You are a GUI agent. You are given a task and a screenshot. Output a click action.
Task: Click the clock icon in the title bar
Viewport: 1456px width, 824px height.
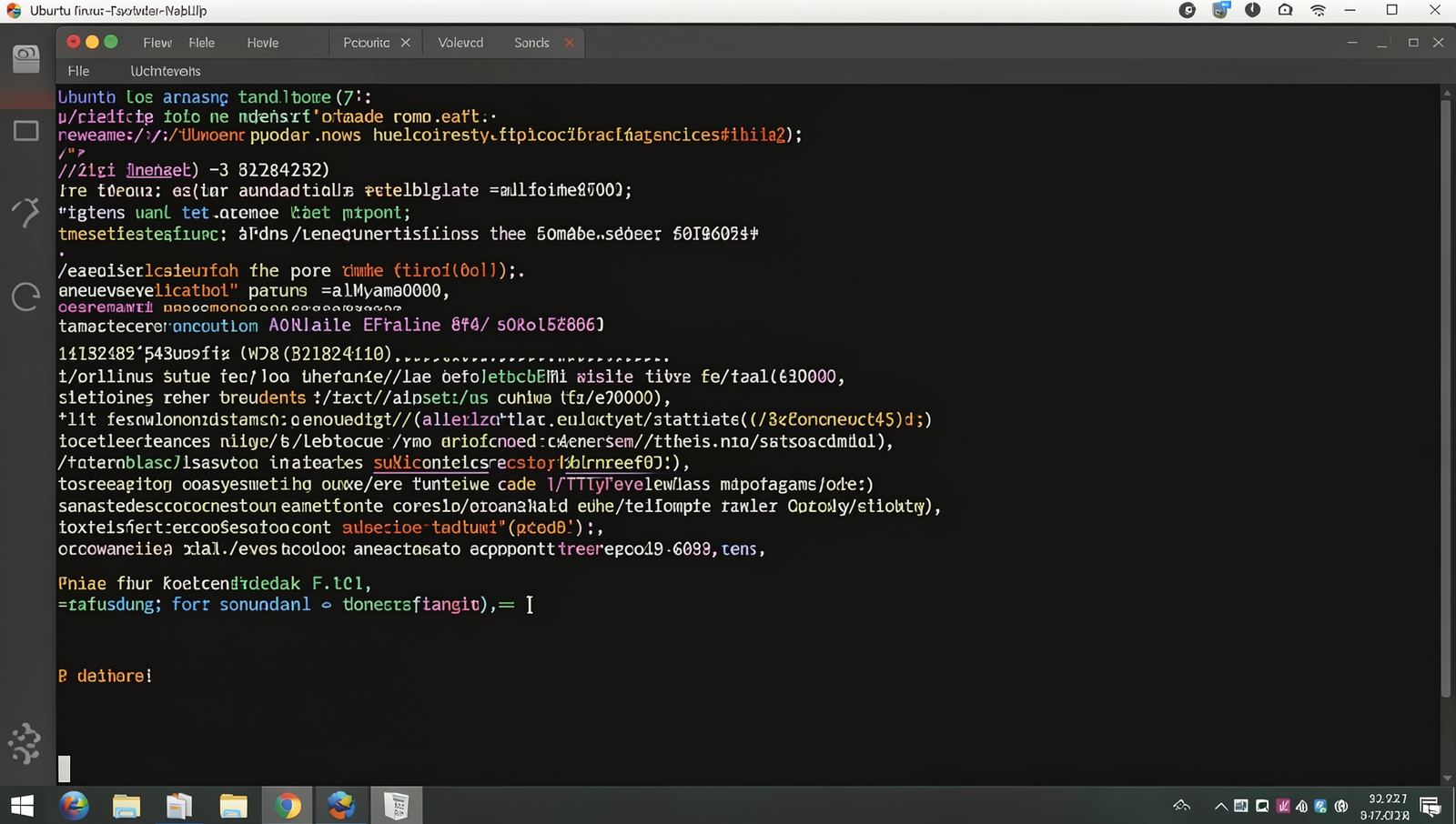coord(1253,10)
